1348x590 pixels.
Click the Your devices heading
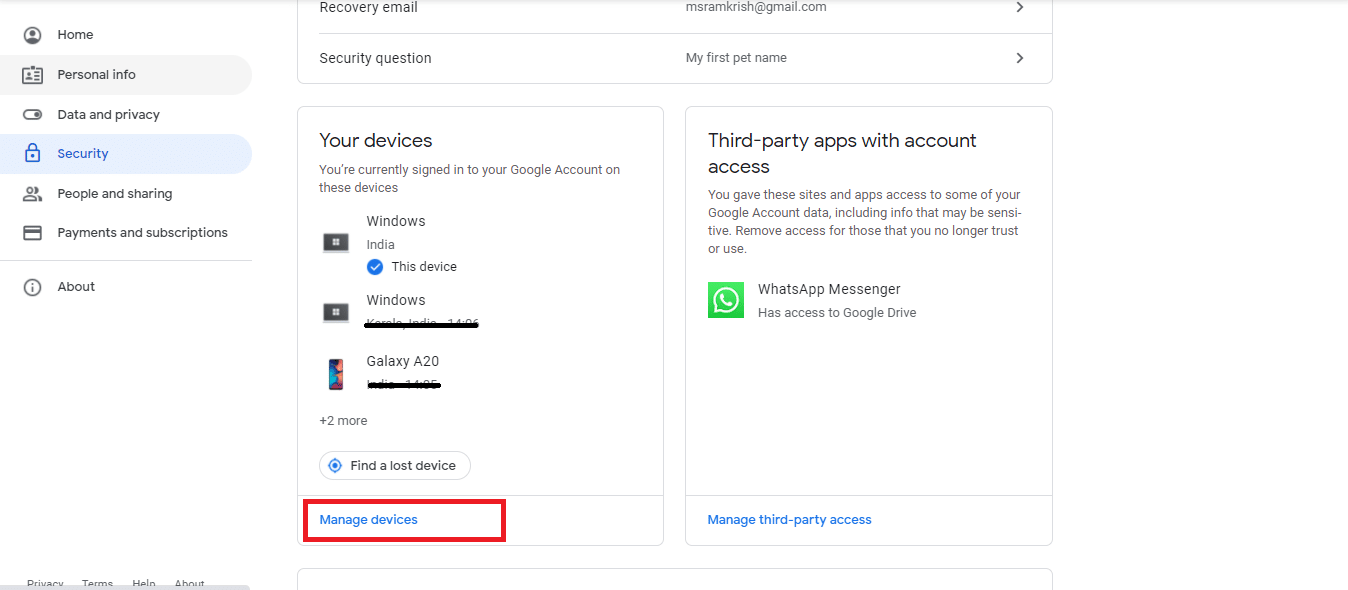[x=376, y=140]
